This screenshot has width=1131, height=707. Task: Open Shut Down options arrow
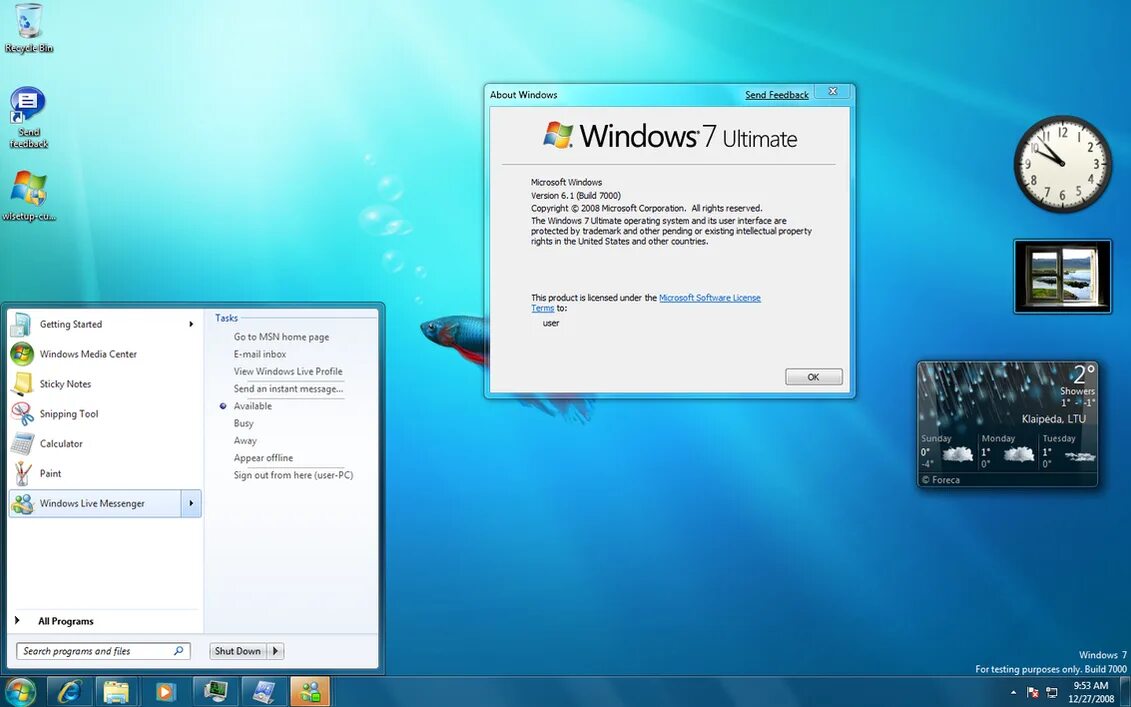click(276, 651)
